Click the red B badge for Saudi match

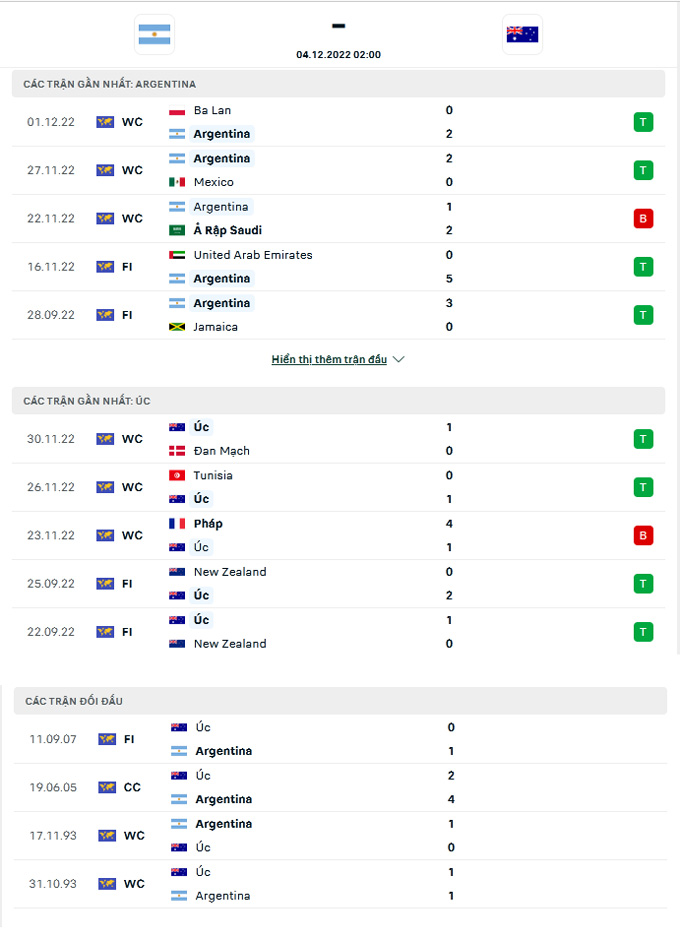point(643,218)
